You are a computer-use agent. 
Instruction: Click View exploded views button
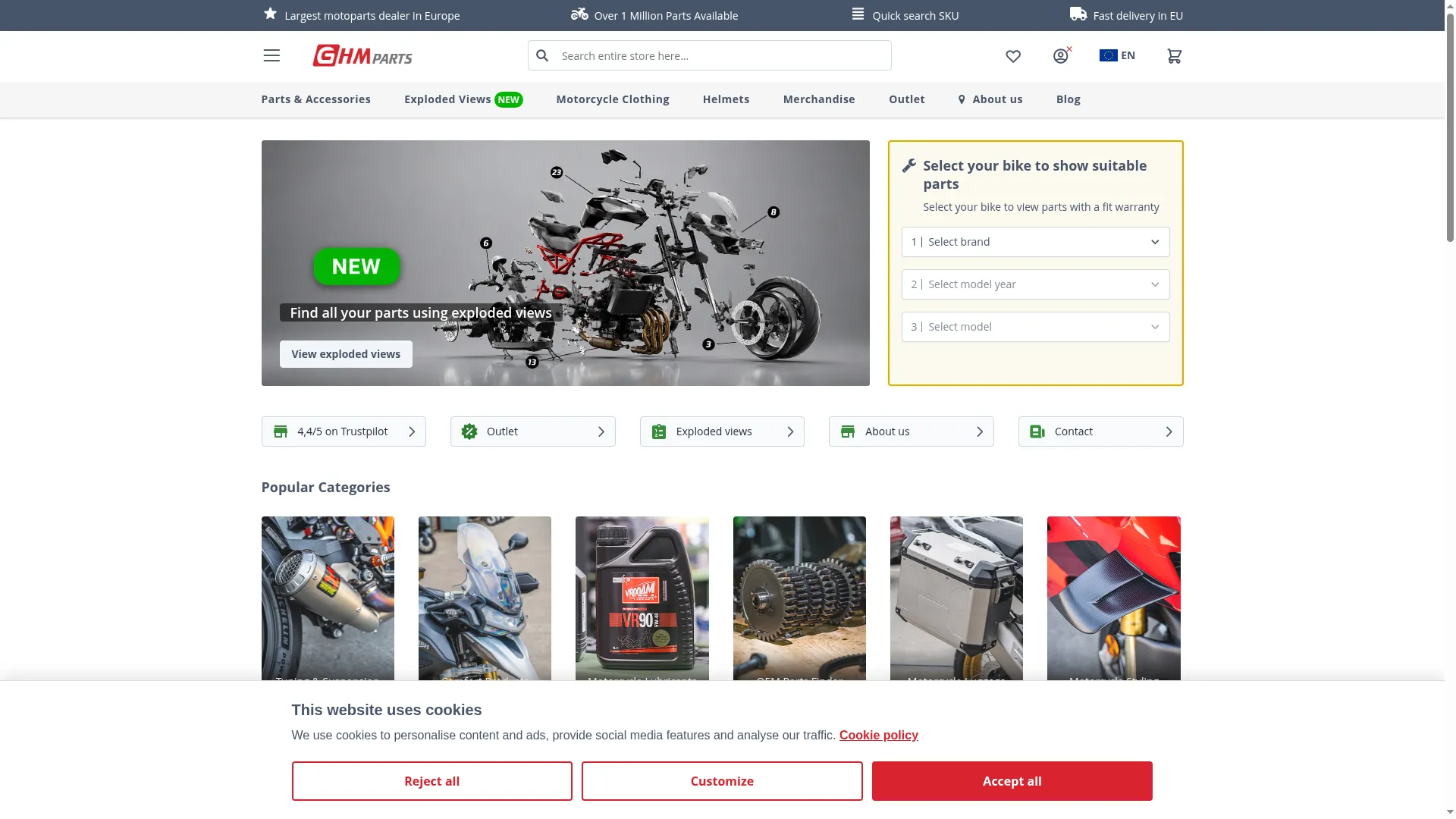point(346,354)
